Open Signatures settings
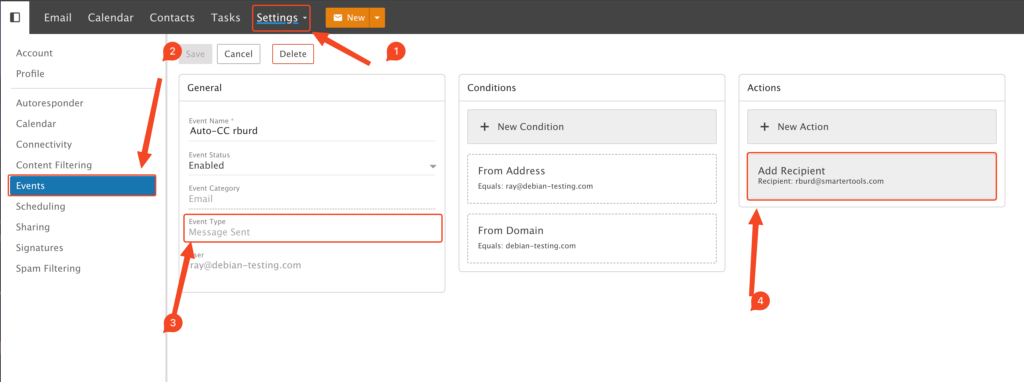 point(39,248)
